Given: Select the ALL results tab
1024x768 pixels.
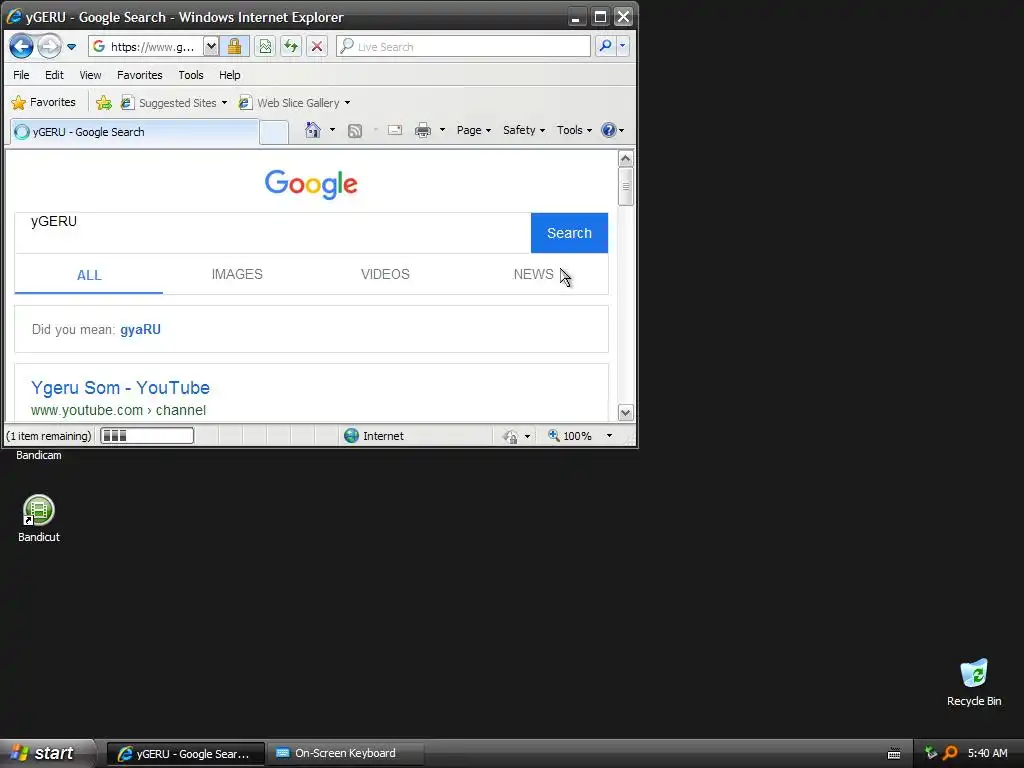Looking at the screenshot, I should [89, 275].
